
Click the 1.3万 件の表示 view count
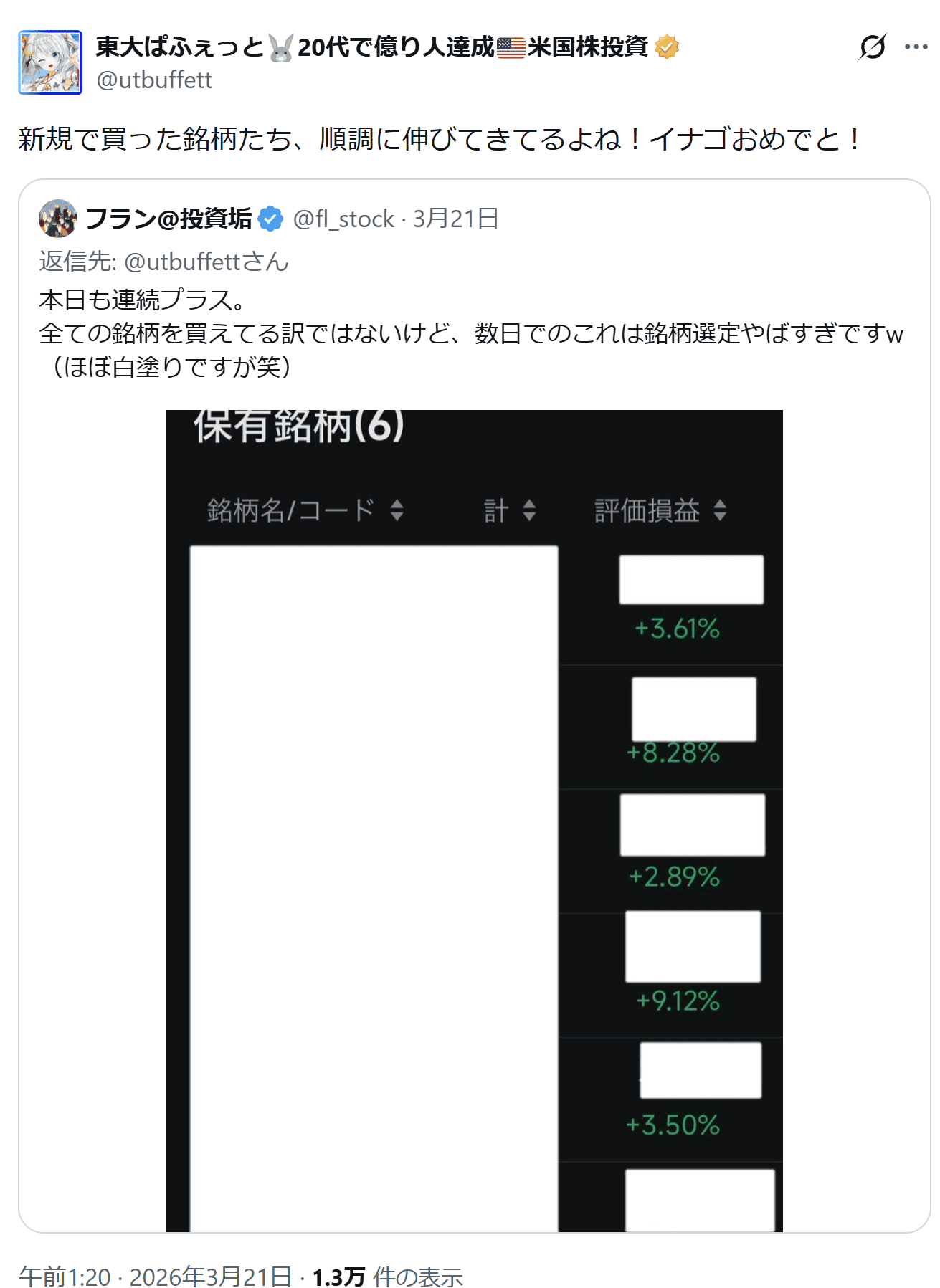(387, 1277)
